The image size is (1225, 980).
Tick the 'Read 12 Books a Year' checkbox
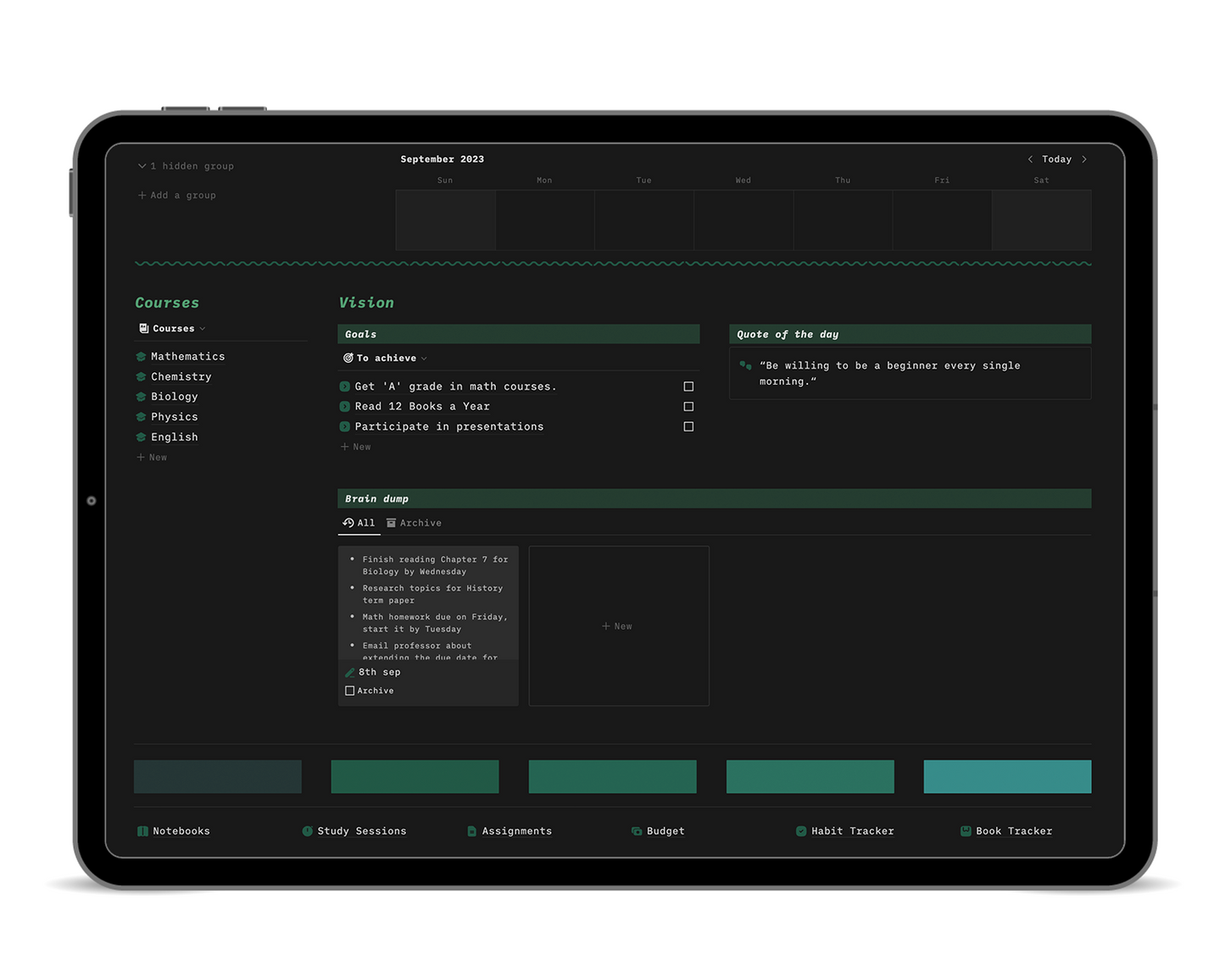tap(688, 407)
